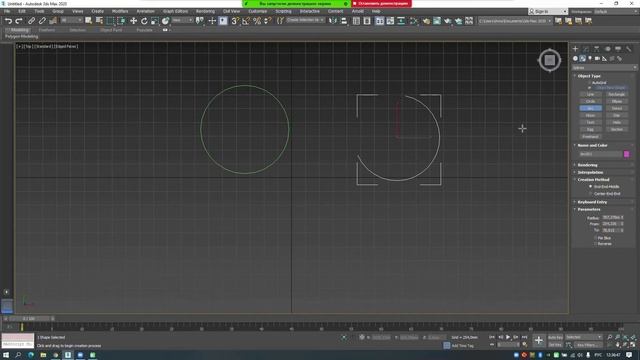Enable the Pie Slice checkbox
640x360 pixels.
(595, 238)
